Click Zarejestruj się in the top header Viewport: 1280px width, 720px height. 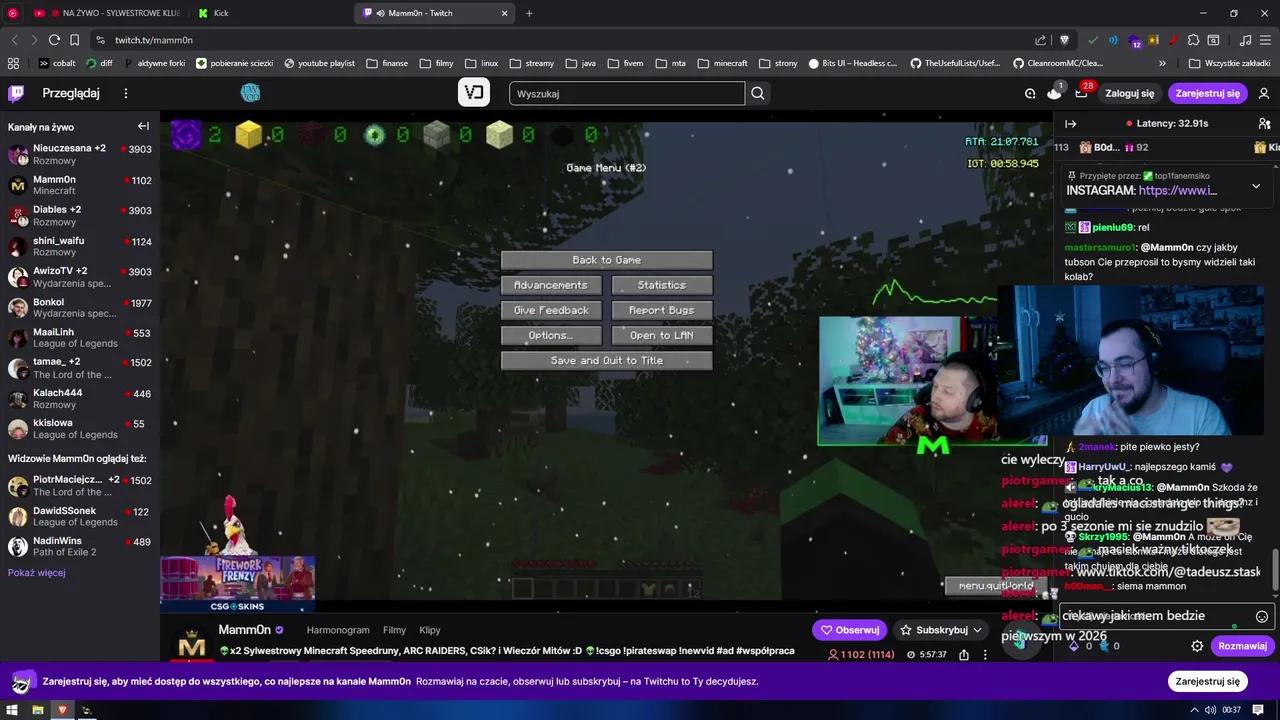1207,93
